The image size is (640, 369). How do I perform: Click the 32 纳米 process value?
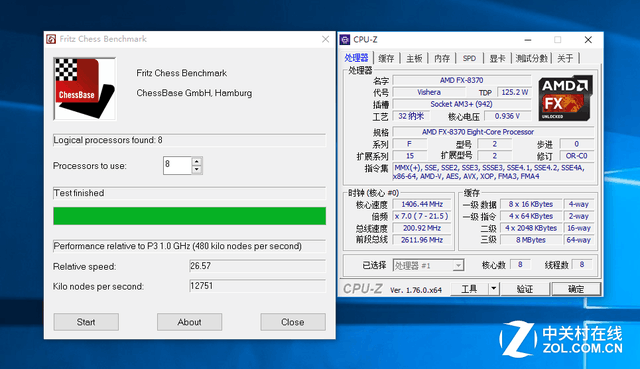(411, 116)
